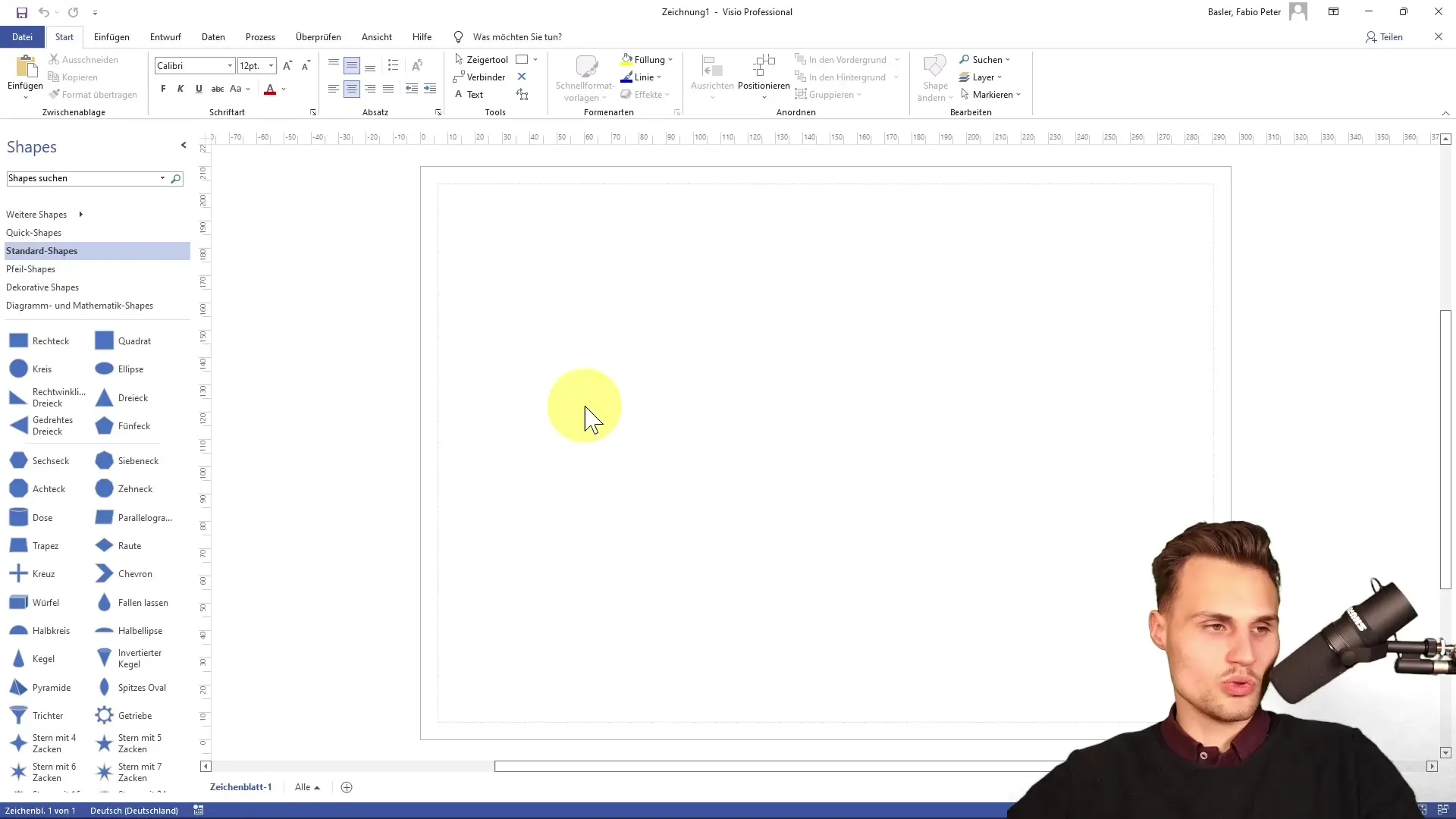The width and height of the screenshot is (1456, 819).
Task: Click the red font color button
Action: click(x=270, y=89)
